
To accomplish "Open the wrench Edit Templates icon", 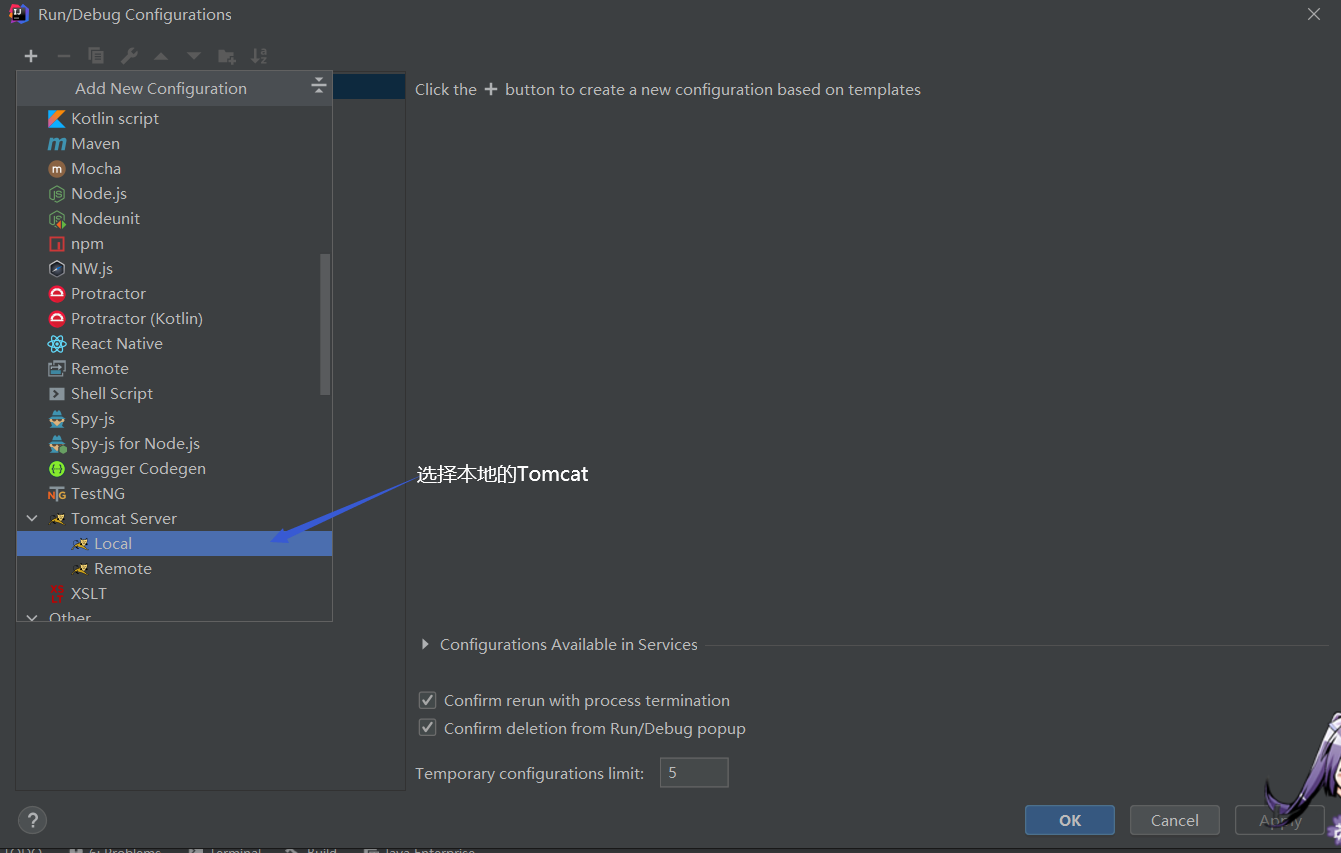I will [x=128, y=56].
